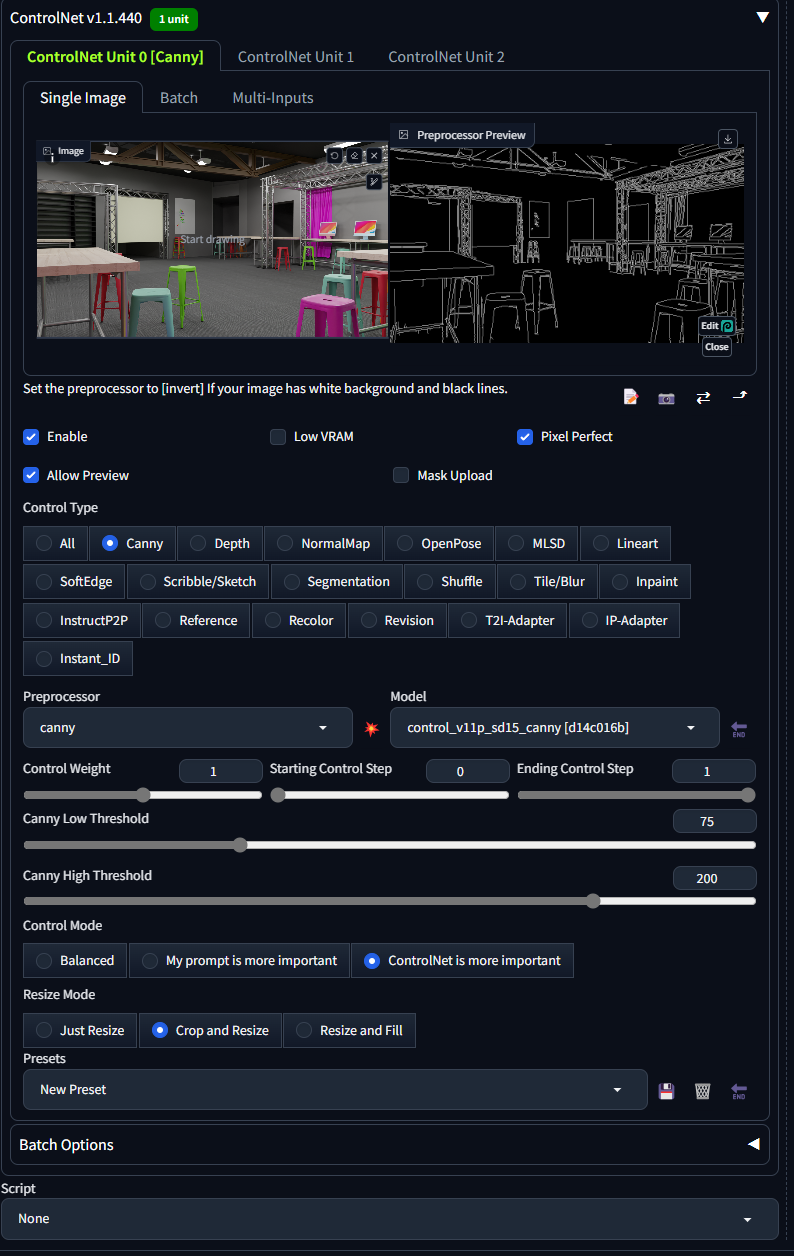Viewport: 794px width, 1256px height.
Task: Switch to ControlNet Unit 1 tab
Action: (x=295, y=57)
